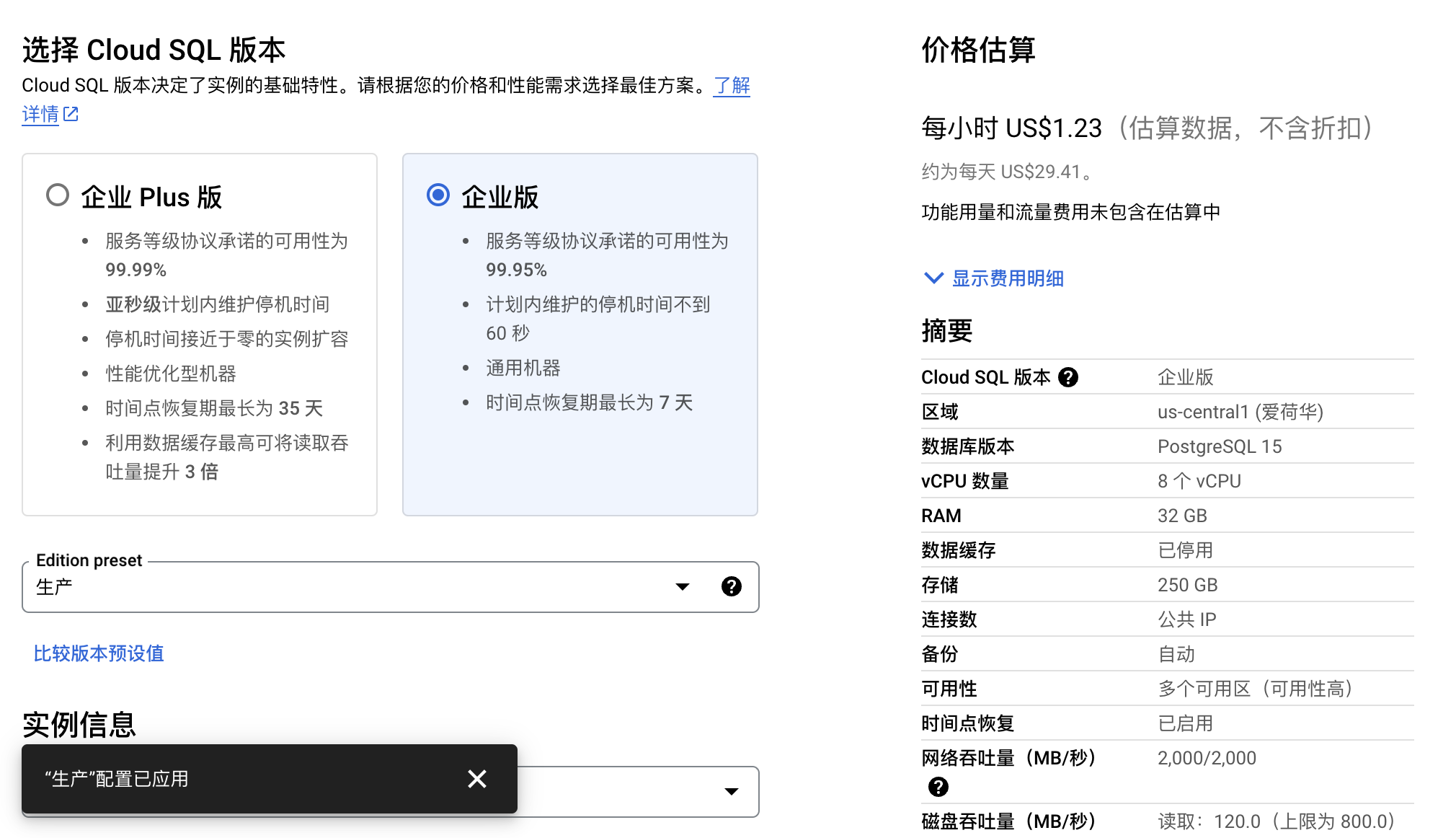Screen dimensions: 1456x838
Task: Select the 企业 Plus 版 radio button
Action: click(58, 195)
